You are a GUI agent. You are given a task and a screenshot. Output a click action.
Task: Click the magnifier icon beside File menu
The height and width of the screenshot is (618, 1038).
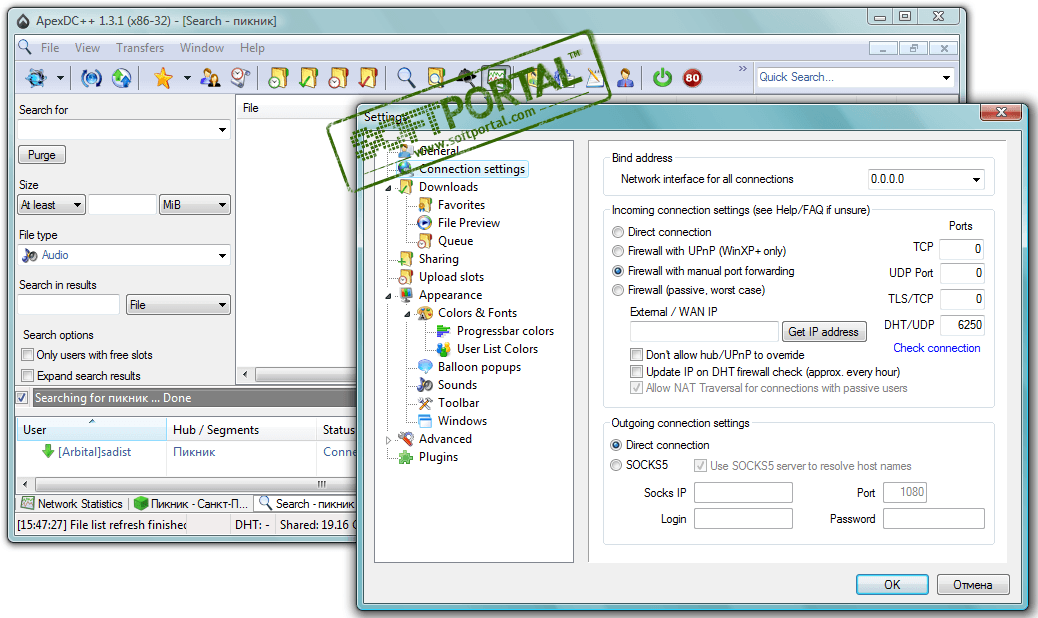point(24,47)
